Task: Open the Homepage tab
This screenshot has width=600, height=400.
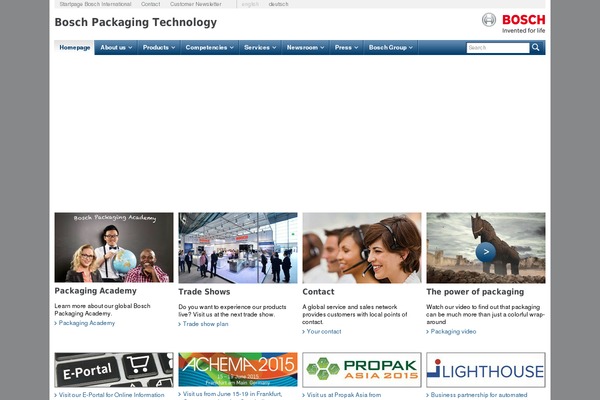Action: click(75, 47)
